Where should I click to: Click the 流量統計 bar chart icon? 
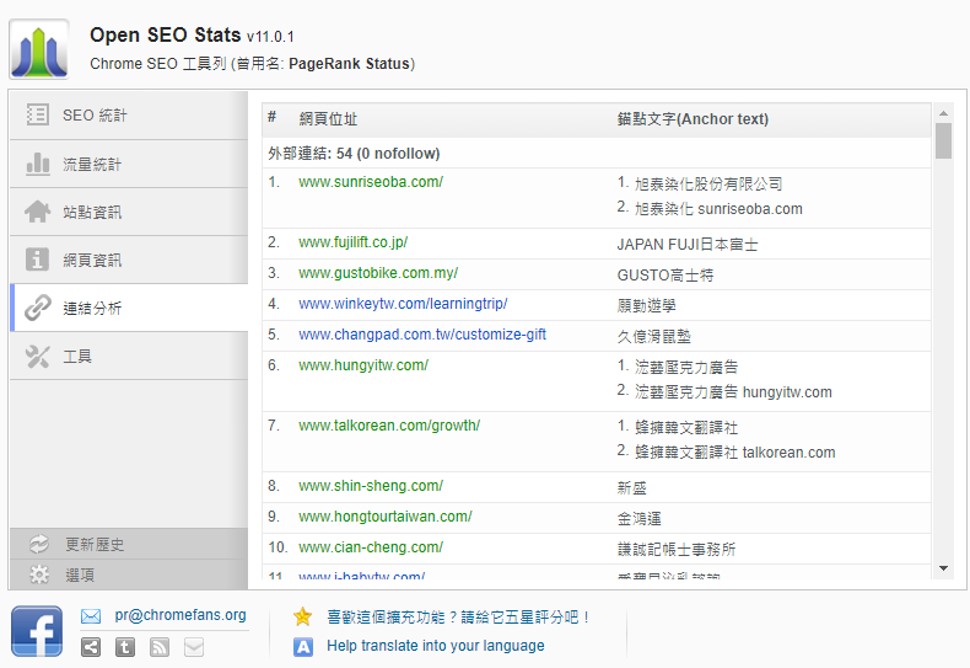[37, 164]
